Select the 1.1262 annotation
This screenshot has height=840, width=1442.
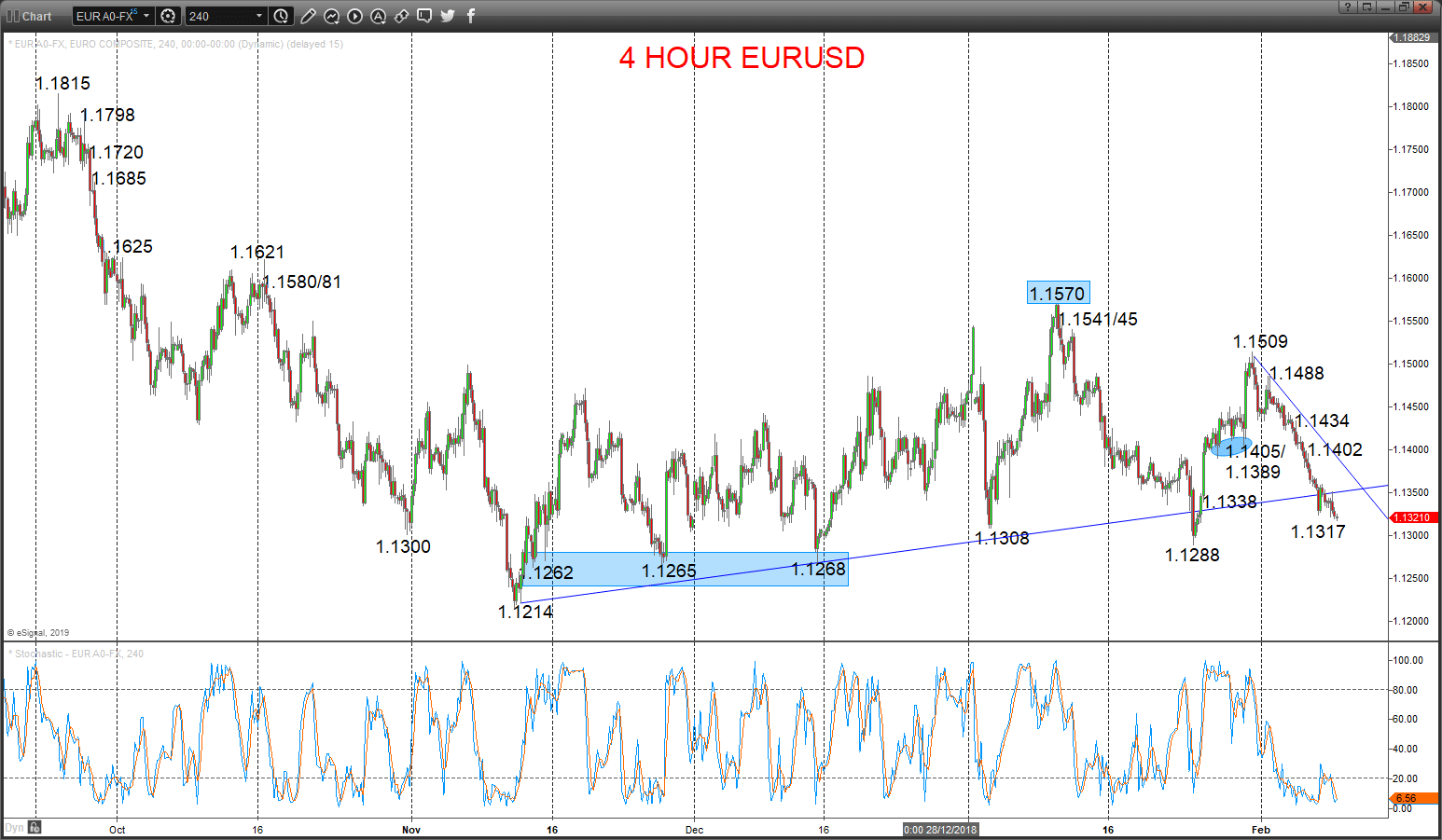[548, 572]
